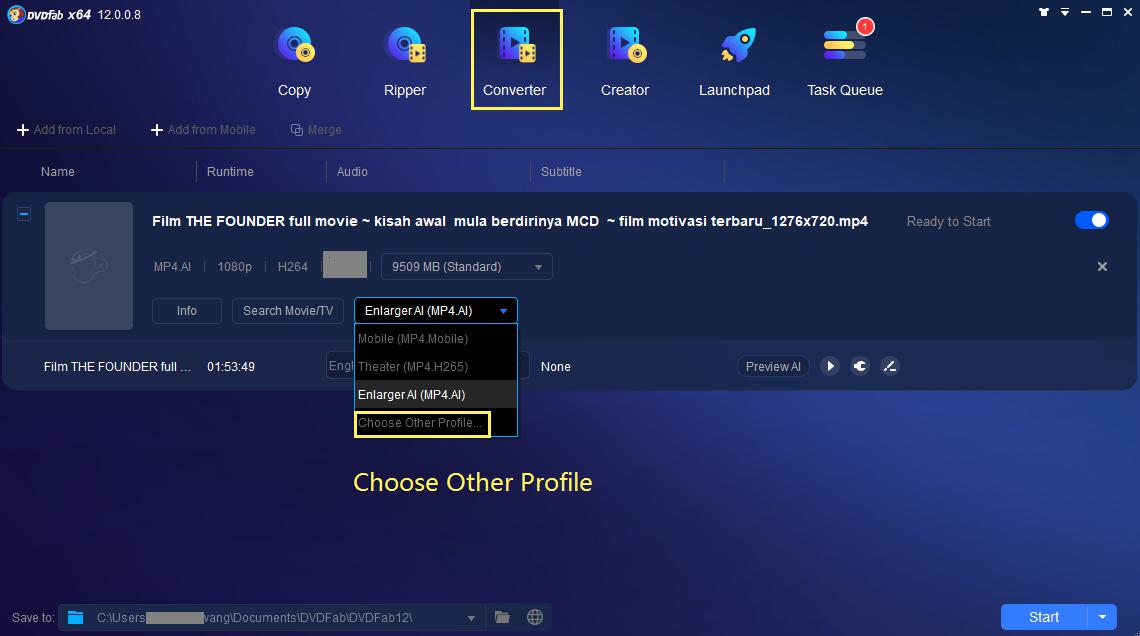The width and height of the screenshot is (1140, 636).
Task: Click the Preview AI button
Action: (773, 367)
